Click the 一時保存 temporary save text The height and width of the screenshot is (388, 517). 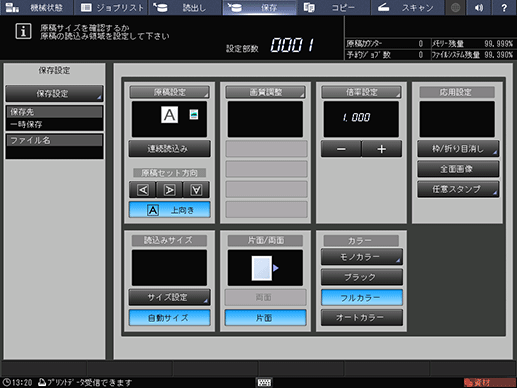26,125
